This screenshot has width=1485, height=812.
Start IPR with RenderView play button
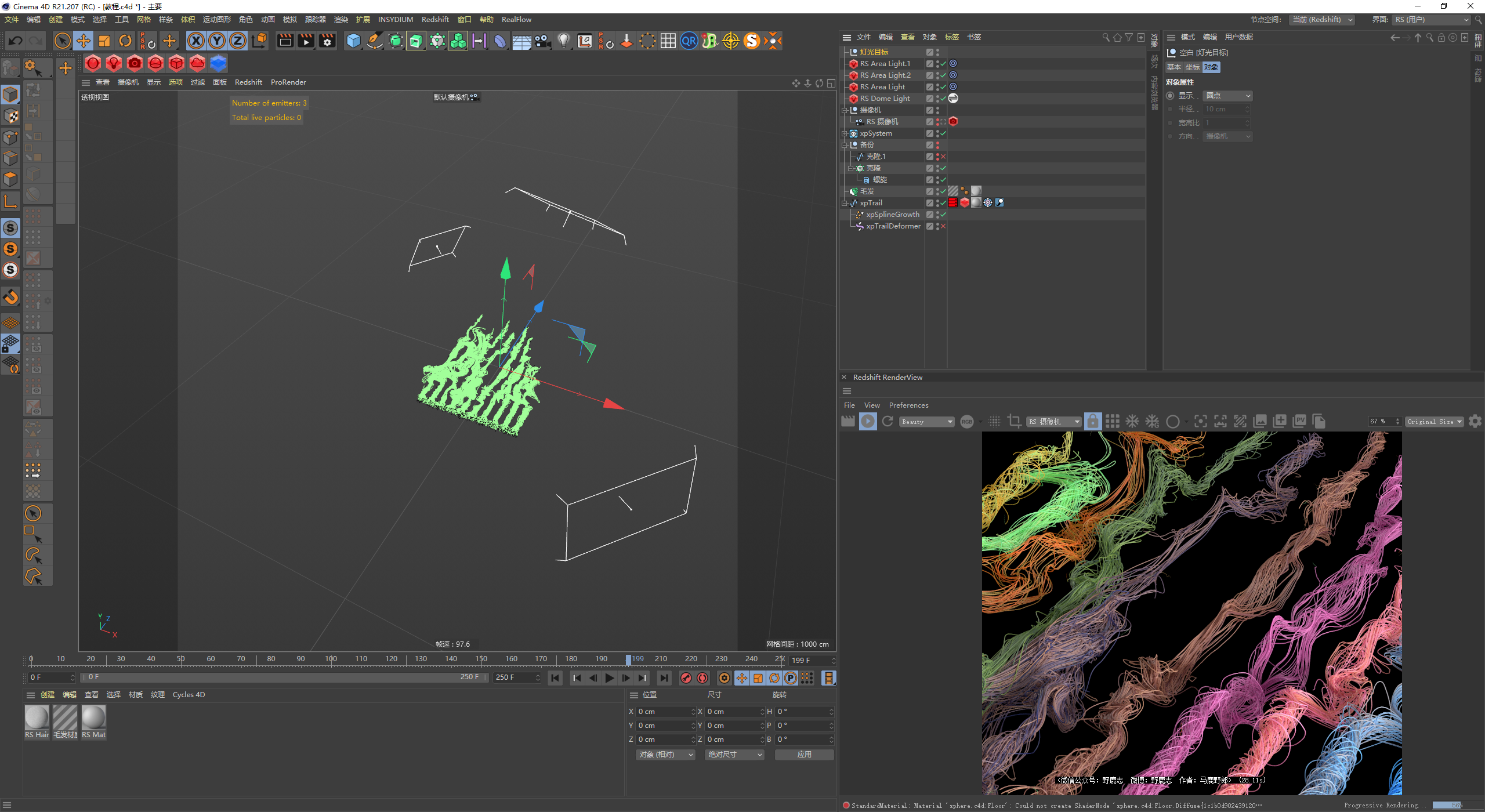pyautogui.click(x=868, y=422)
